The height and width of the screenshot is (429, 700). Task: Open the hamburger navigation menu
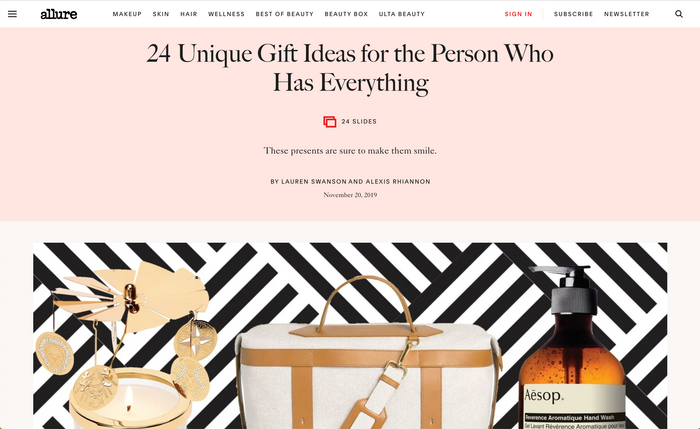tap(12, 14)
